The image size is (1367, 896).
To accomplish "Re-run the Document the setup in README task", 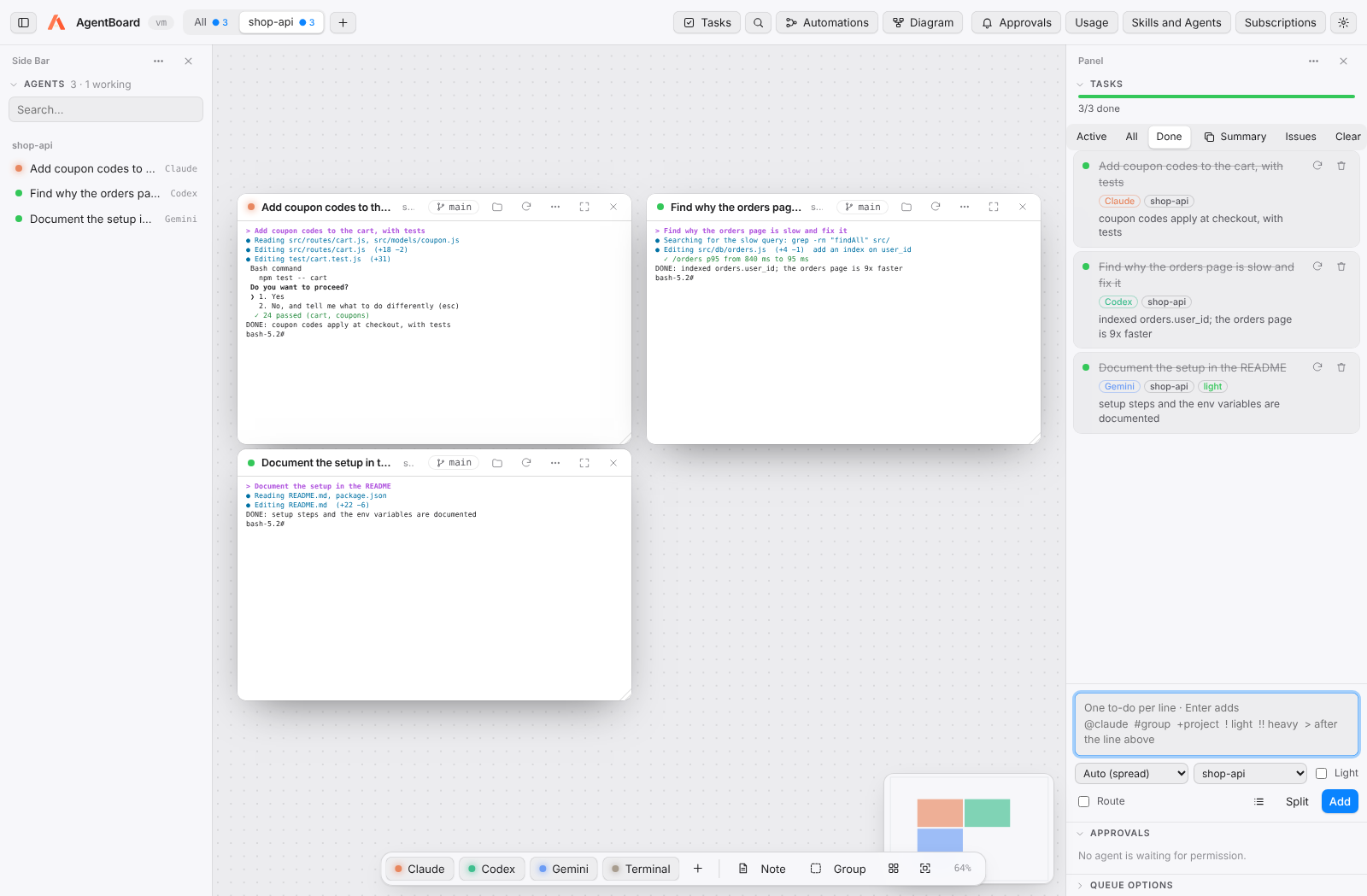I will pyautogui.click(x=1317, y=367).
